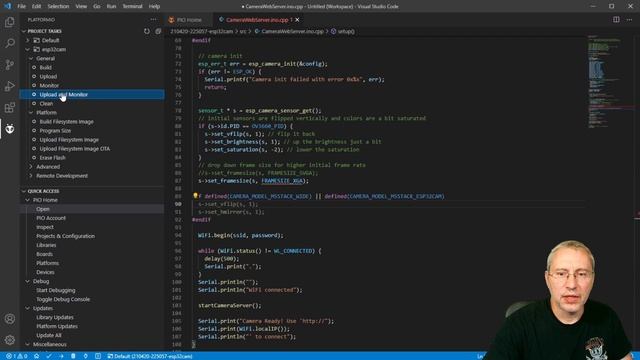Screen dimensions: 640x360
Task: Run the Clean task
Action: point(46,104)
